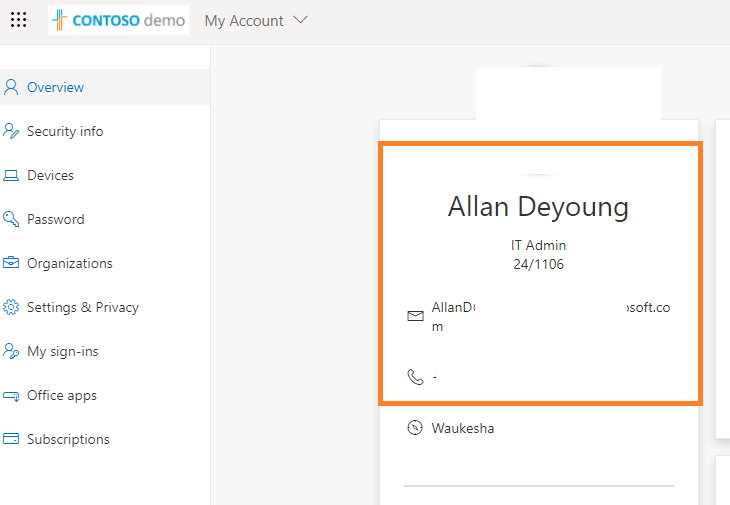Click the 24/1106 office text
Image resolution: width=730 pixels, height=505 pixels.
tap(538, 264)
